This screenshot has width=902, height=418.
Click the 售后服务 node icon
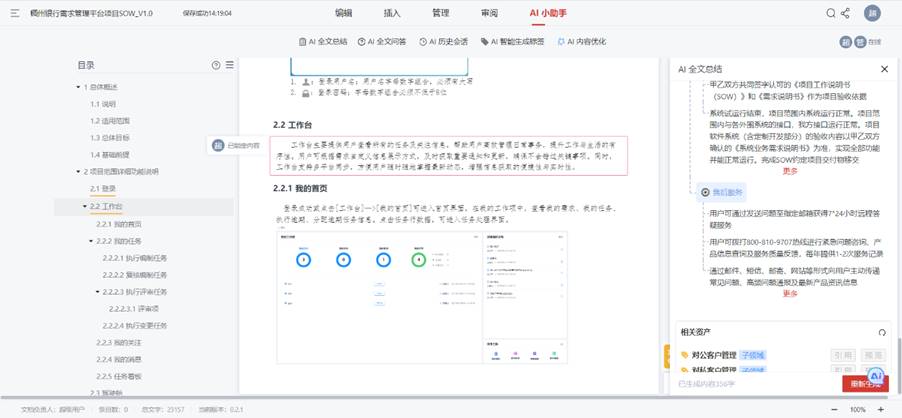tap(705, 192)
